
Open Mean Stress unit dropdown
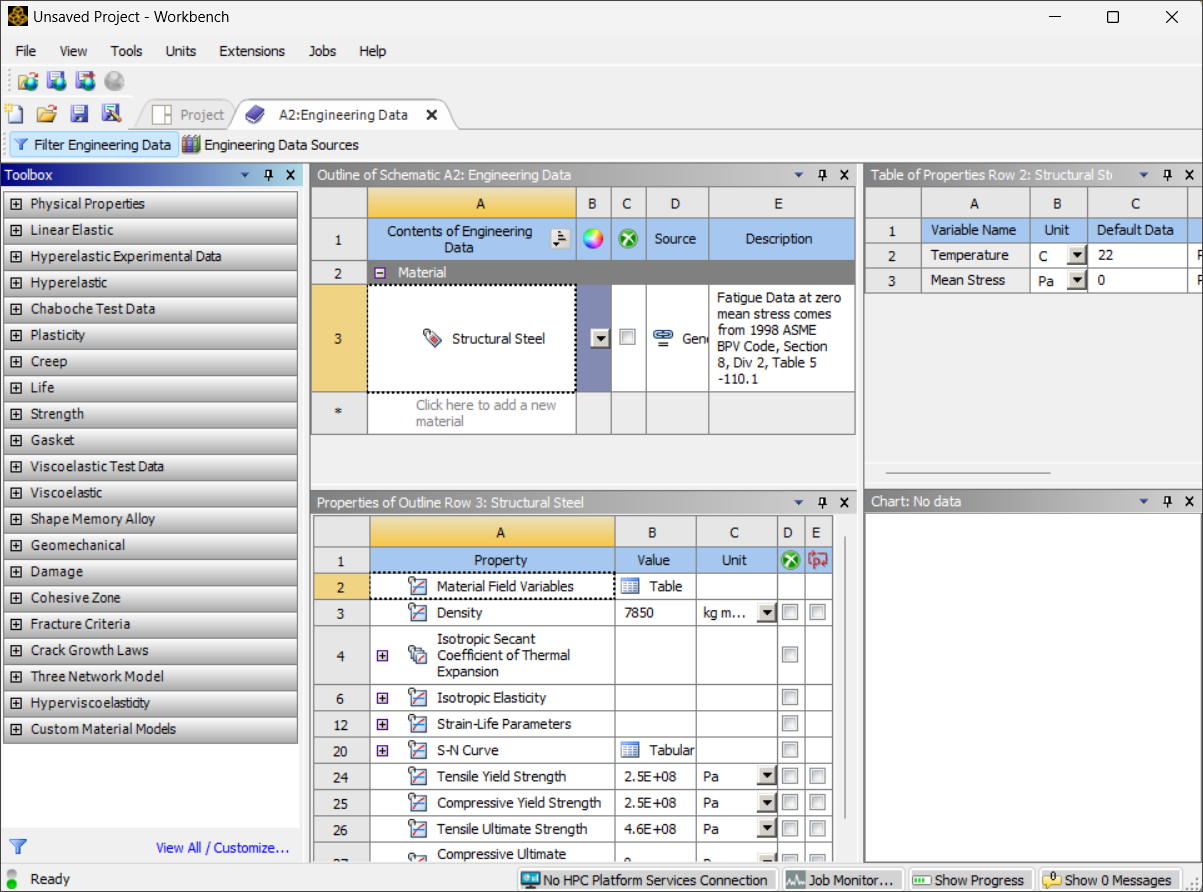point(1076,281)
